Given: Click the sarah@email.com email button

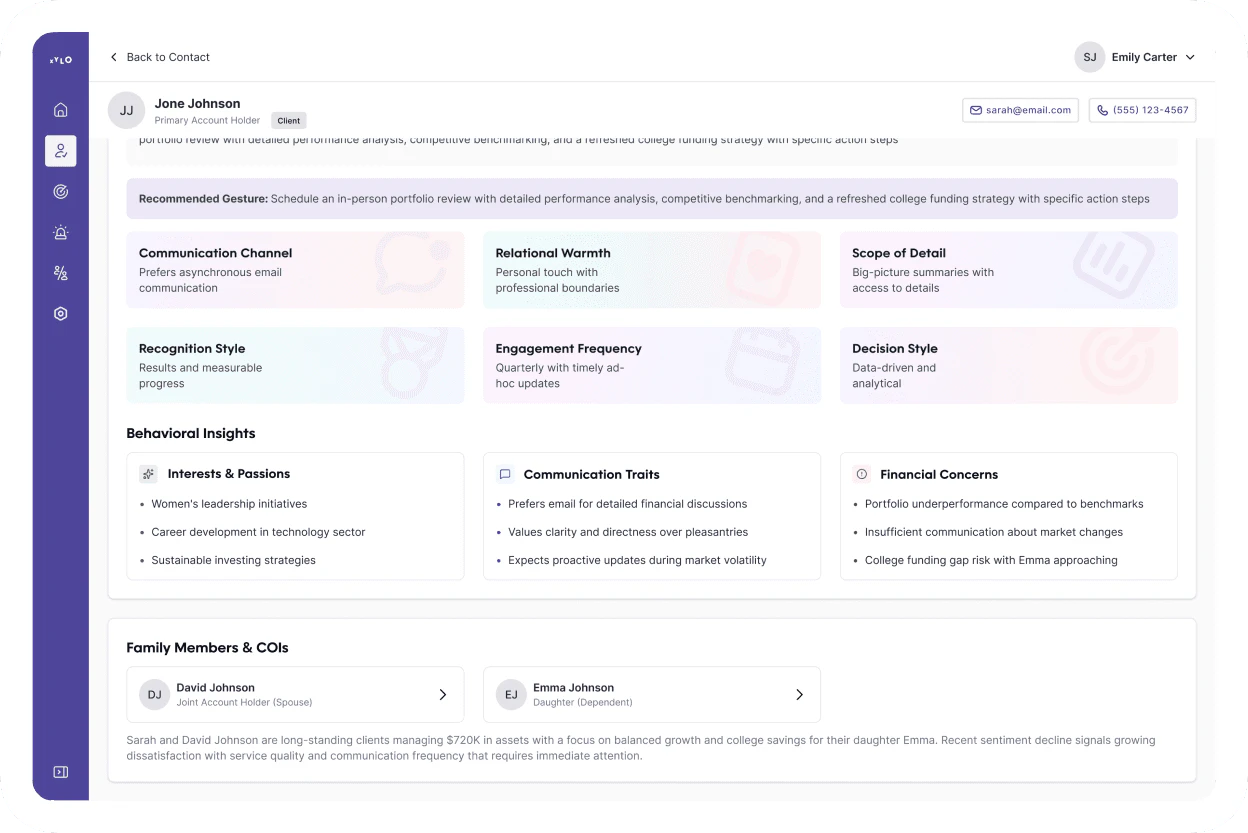Looking at the screenshot, I should (1020, 110).
